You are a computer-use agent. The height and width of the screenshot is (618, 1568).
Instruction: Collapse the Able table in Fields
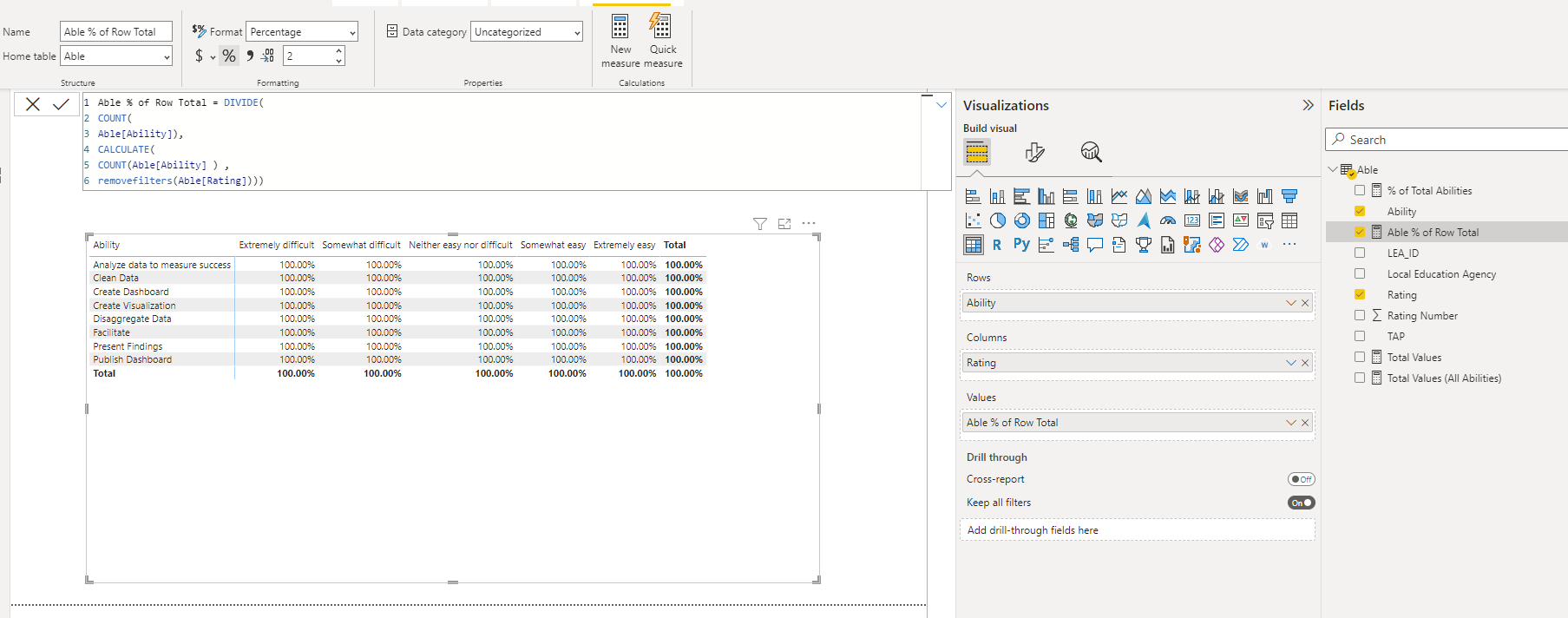1333,169
